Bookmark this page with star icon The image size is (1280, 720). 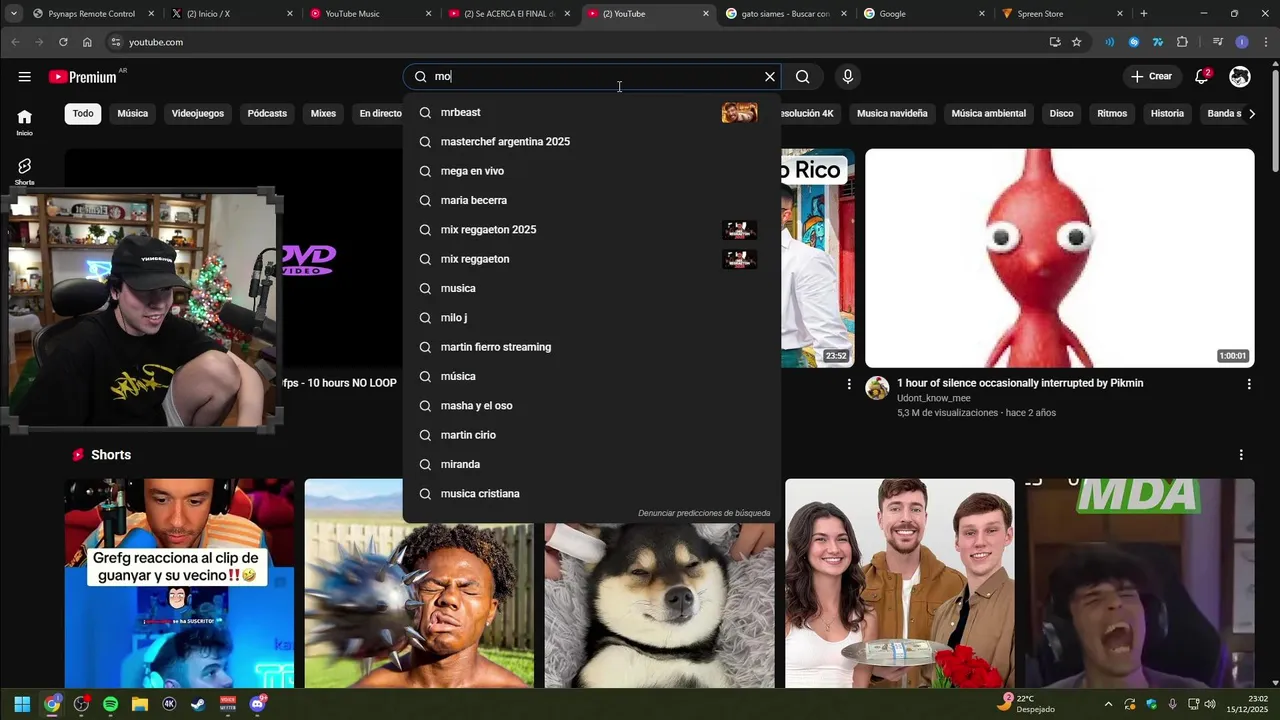pyautogui.click(x=1077, y=42)
